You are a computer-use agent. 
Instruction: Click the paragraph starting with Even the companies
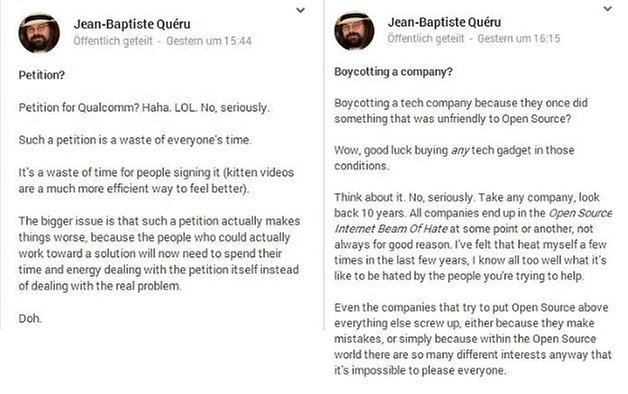[473, 339]
